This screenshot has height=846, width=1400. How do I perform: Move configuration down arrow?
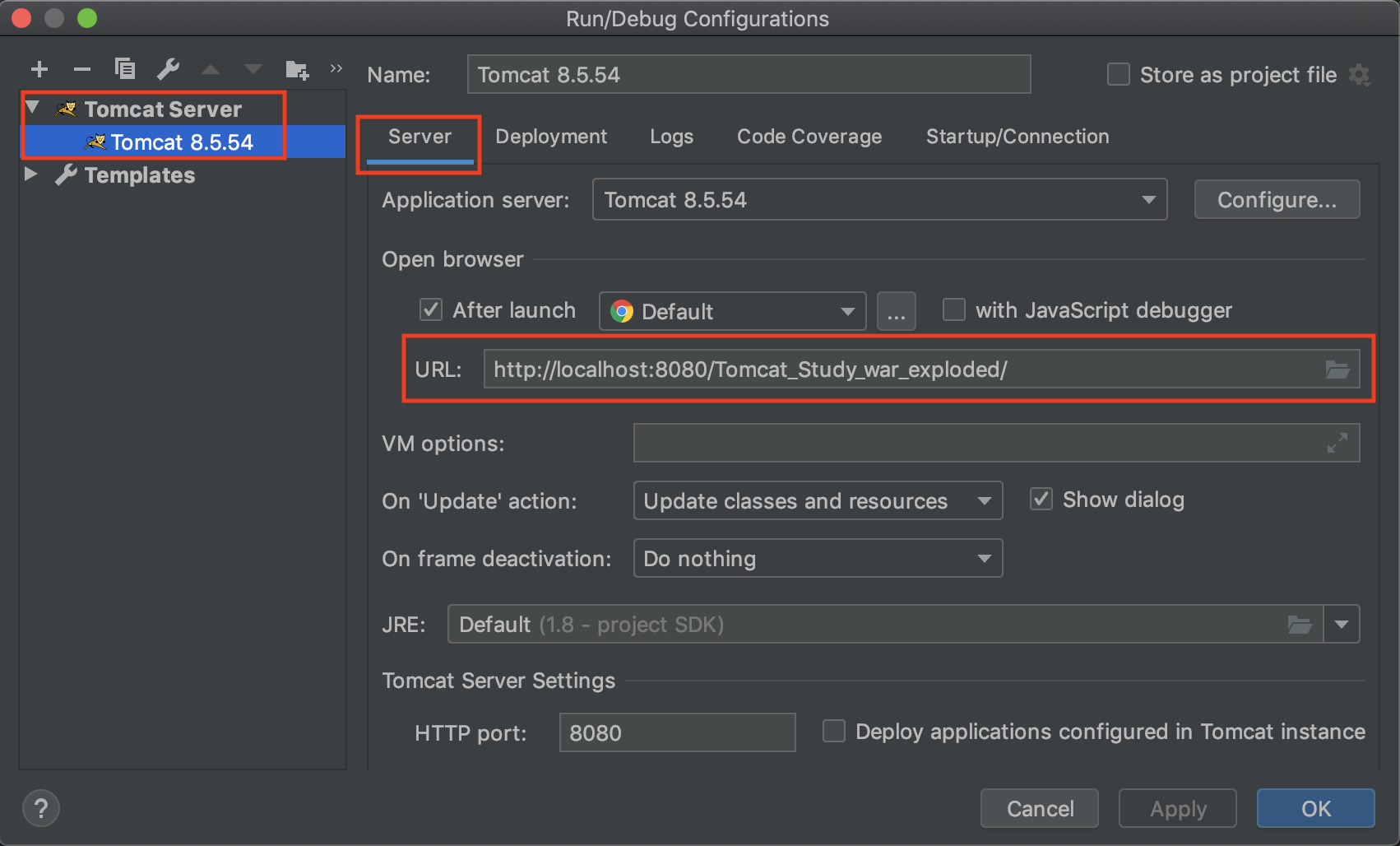click(253, 69)
